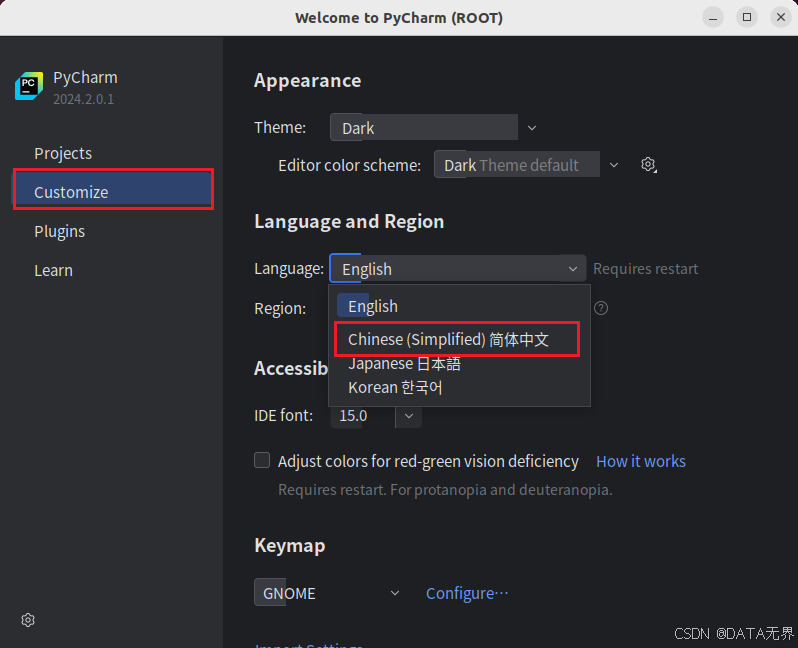798x648 pixels.
Task: Click the PyCharm logo icon
Action: (x=29, y=86)
